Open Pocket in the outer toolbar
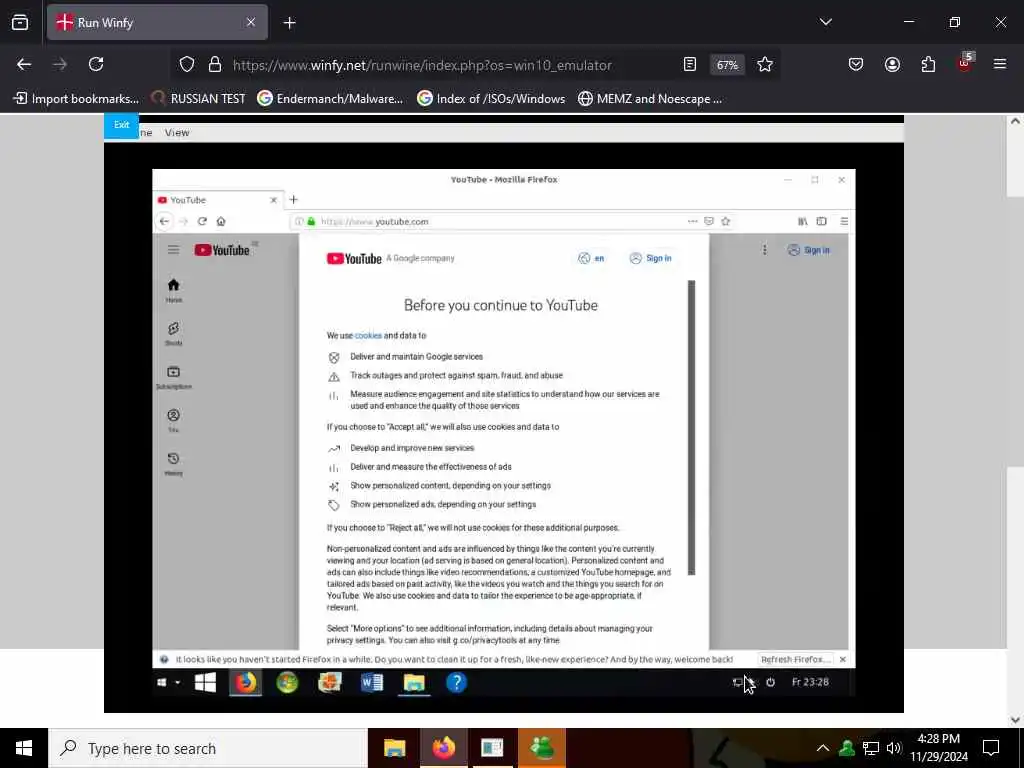1024x768 pixels. pyautogui.click(x=856, y=64)
